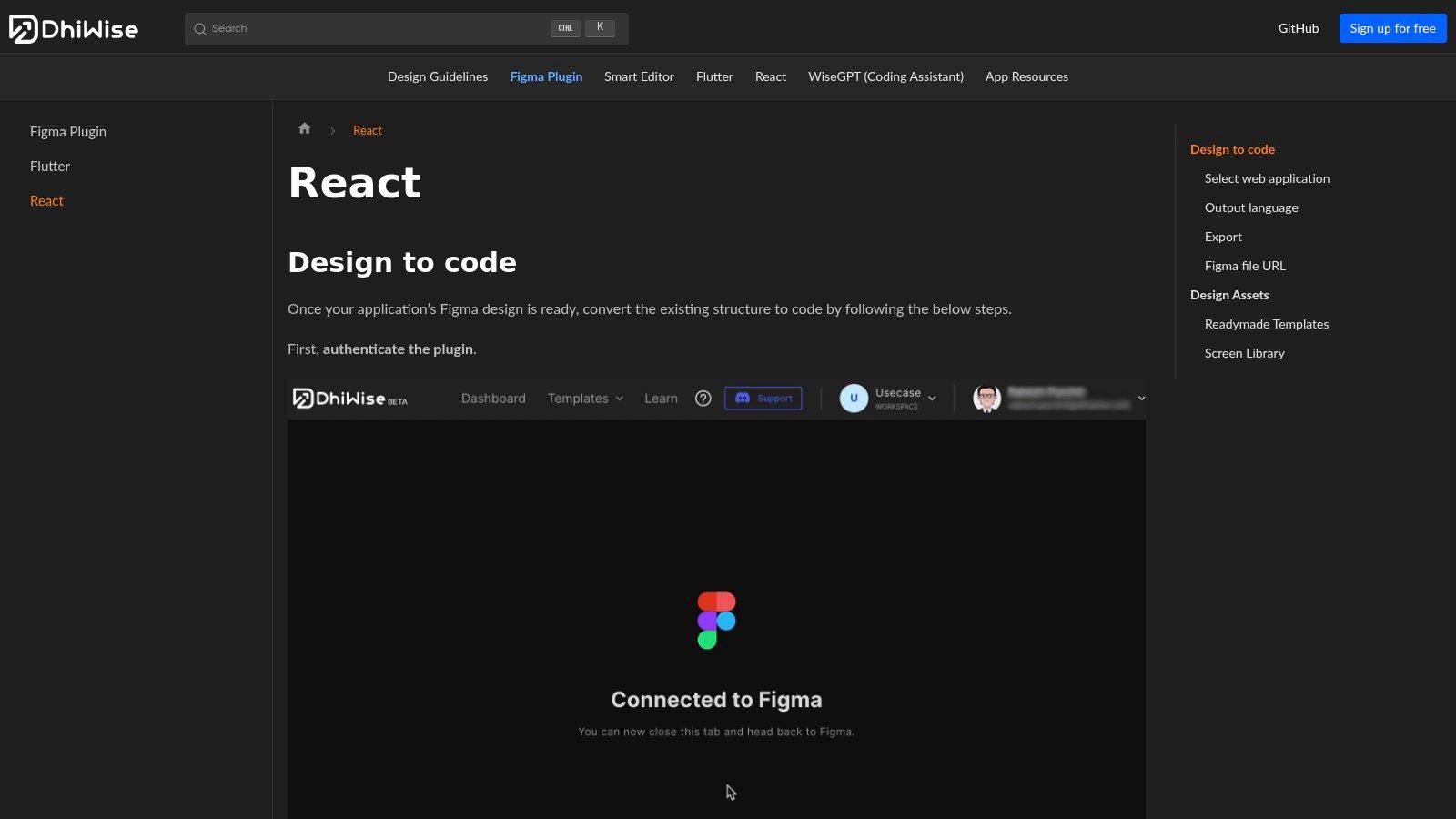Open the App Resources nav tab
This screenshot has height=819, width=1456.
(x=1026, y=77)
